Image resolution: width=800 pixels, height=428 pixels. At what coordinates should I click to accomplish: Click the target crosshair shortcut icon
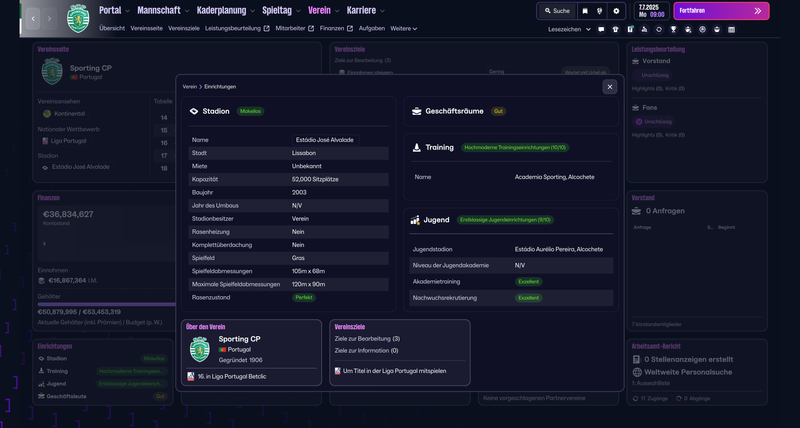703,30
